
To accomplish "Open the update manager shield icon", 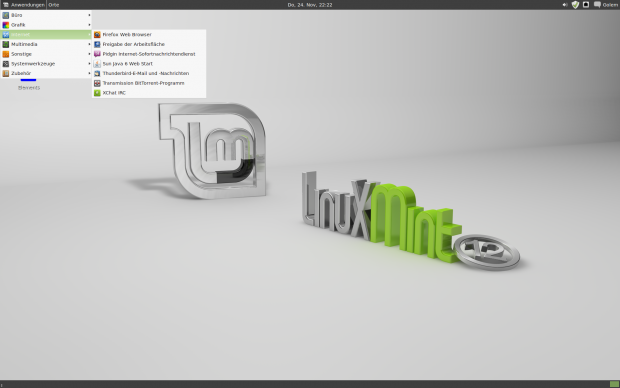I will coord(575,5).
